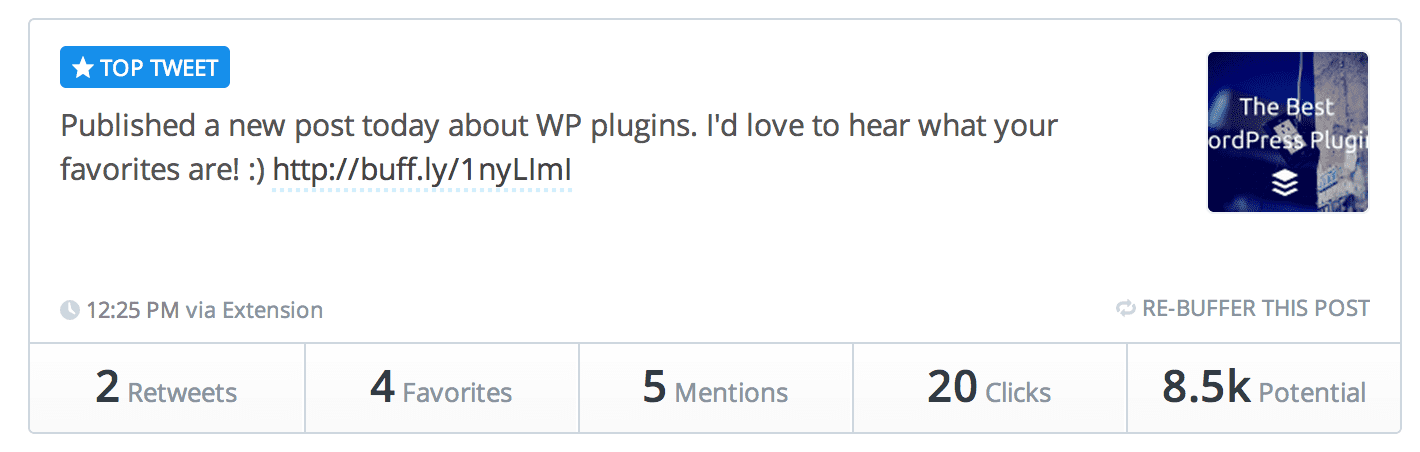
Task: Open the buff.ly shortened link
Action: coord(421,172)
